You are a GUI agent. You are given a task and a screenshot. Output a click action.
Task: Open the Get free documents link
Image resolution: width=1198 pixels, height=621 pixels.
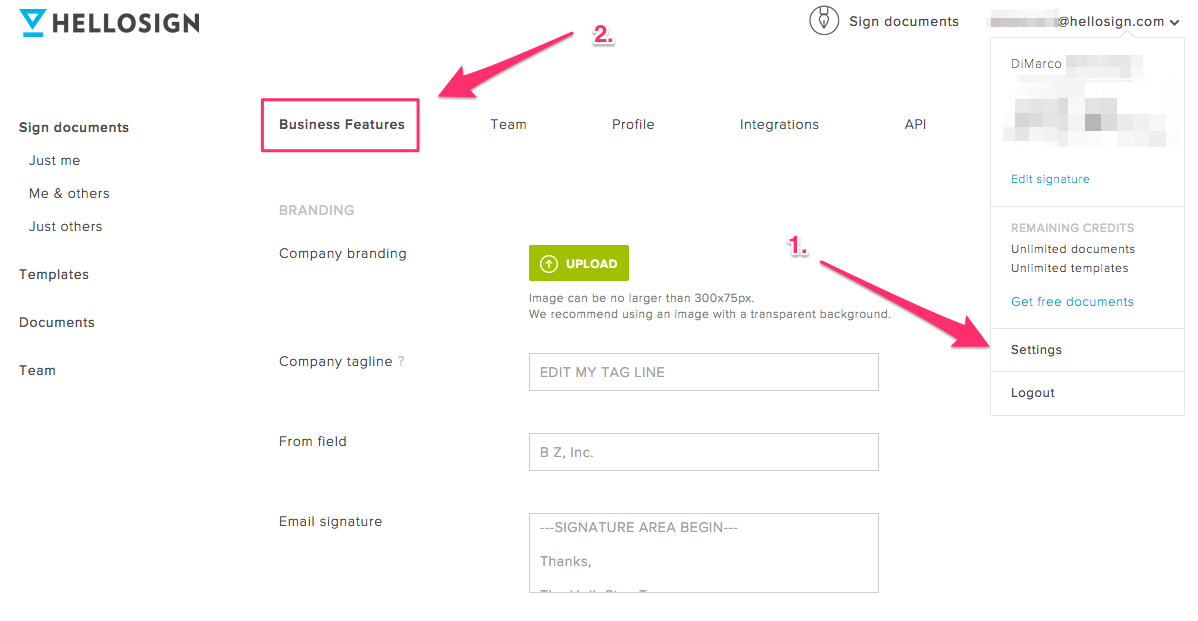[x=1072, y=302]
